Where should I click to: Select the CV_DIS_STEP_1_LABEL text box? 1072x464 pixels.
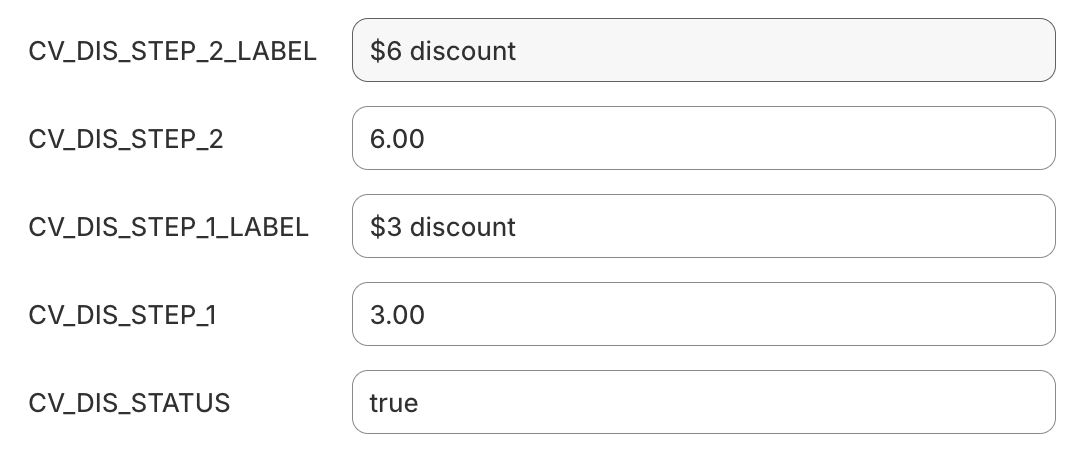(x=703, y=226)
